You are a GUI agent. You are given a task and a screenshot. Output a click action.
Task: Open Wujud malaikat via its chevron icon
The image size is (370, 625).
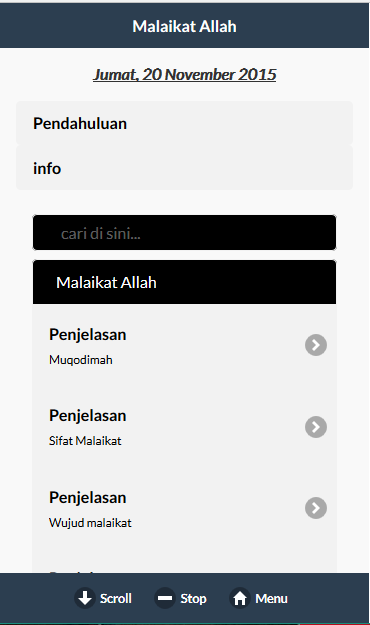pos(316,508)
